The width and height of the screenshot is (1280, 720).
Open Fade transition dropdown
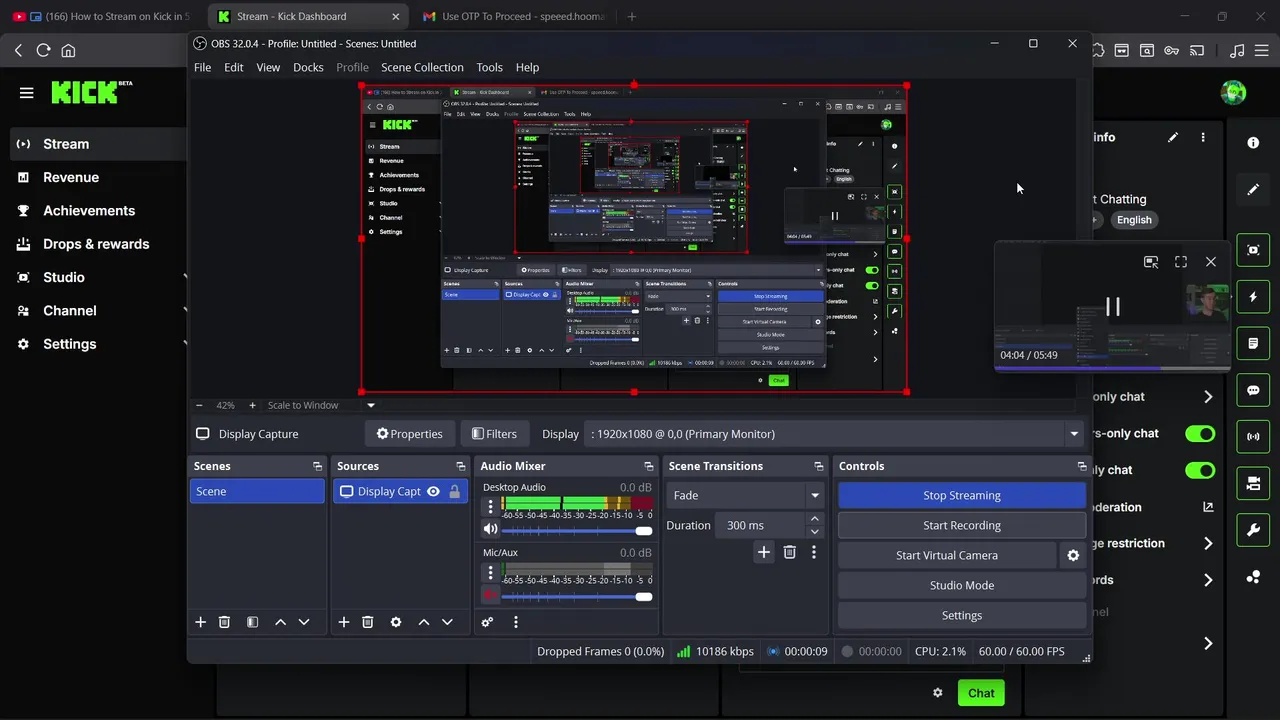point(746,495)
